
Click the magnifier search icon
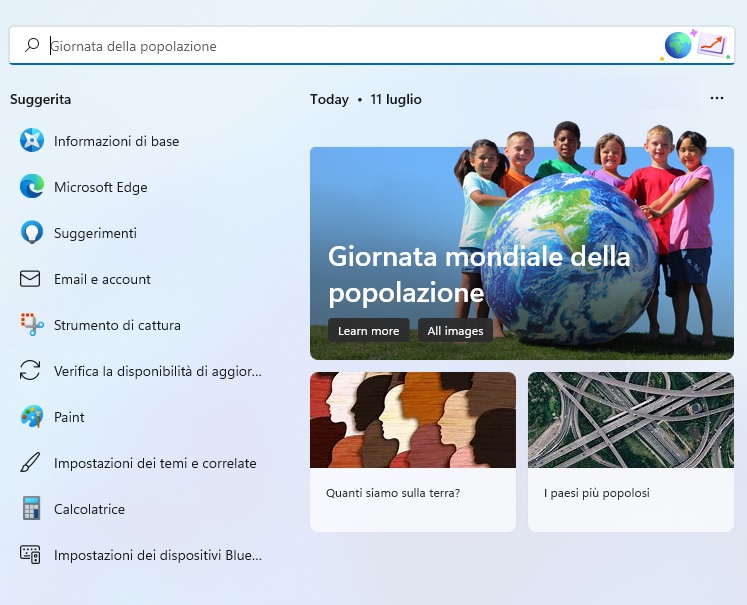tap(32, 45)
